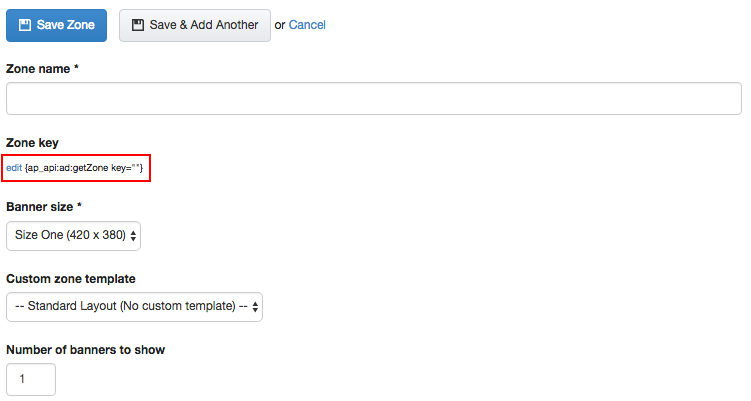This screenshot has height=401, width=751.
Task: Click the Number of banners to show label
Action: pyautogui.click(x=85, y=350)
